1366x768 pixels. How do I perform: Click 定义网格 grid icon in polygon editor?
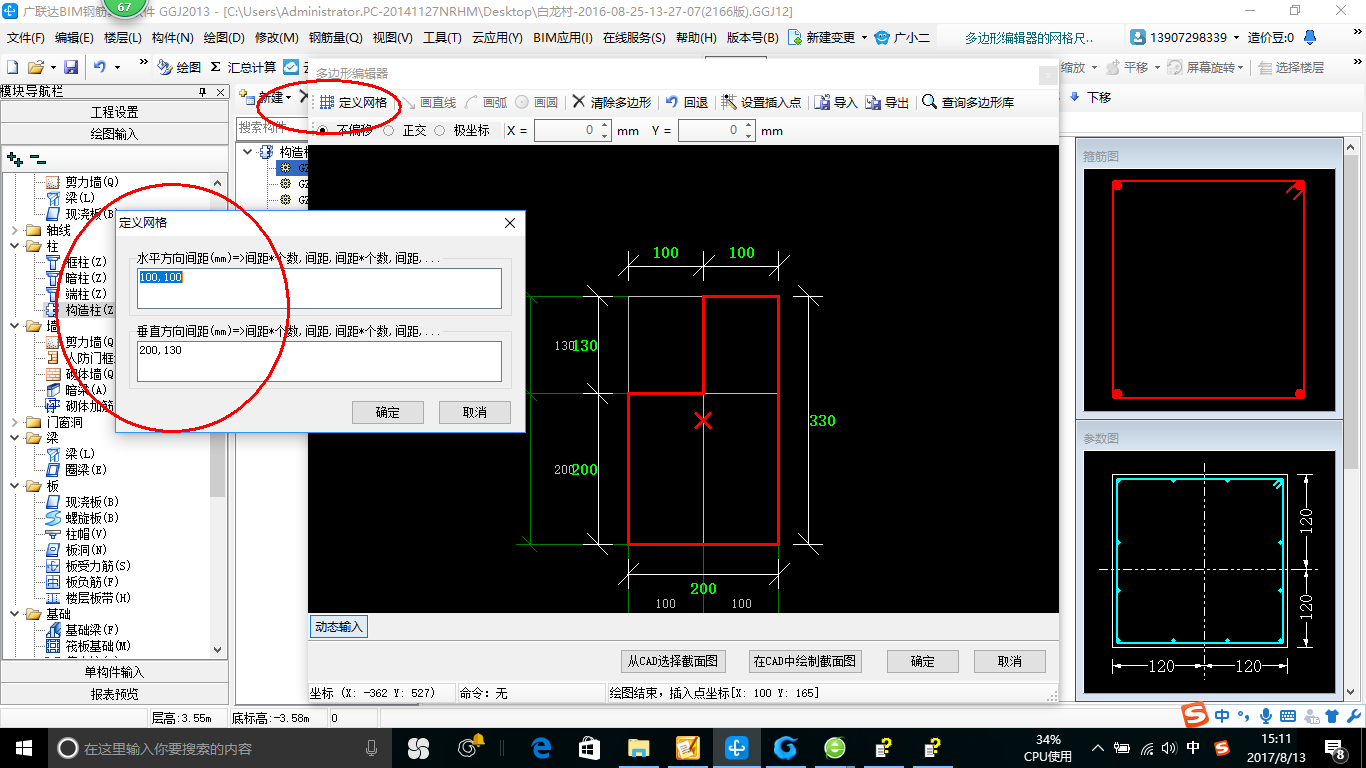(x=353, y=102)
